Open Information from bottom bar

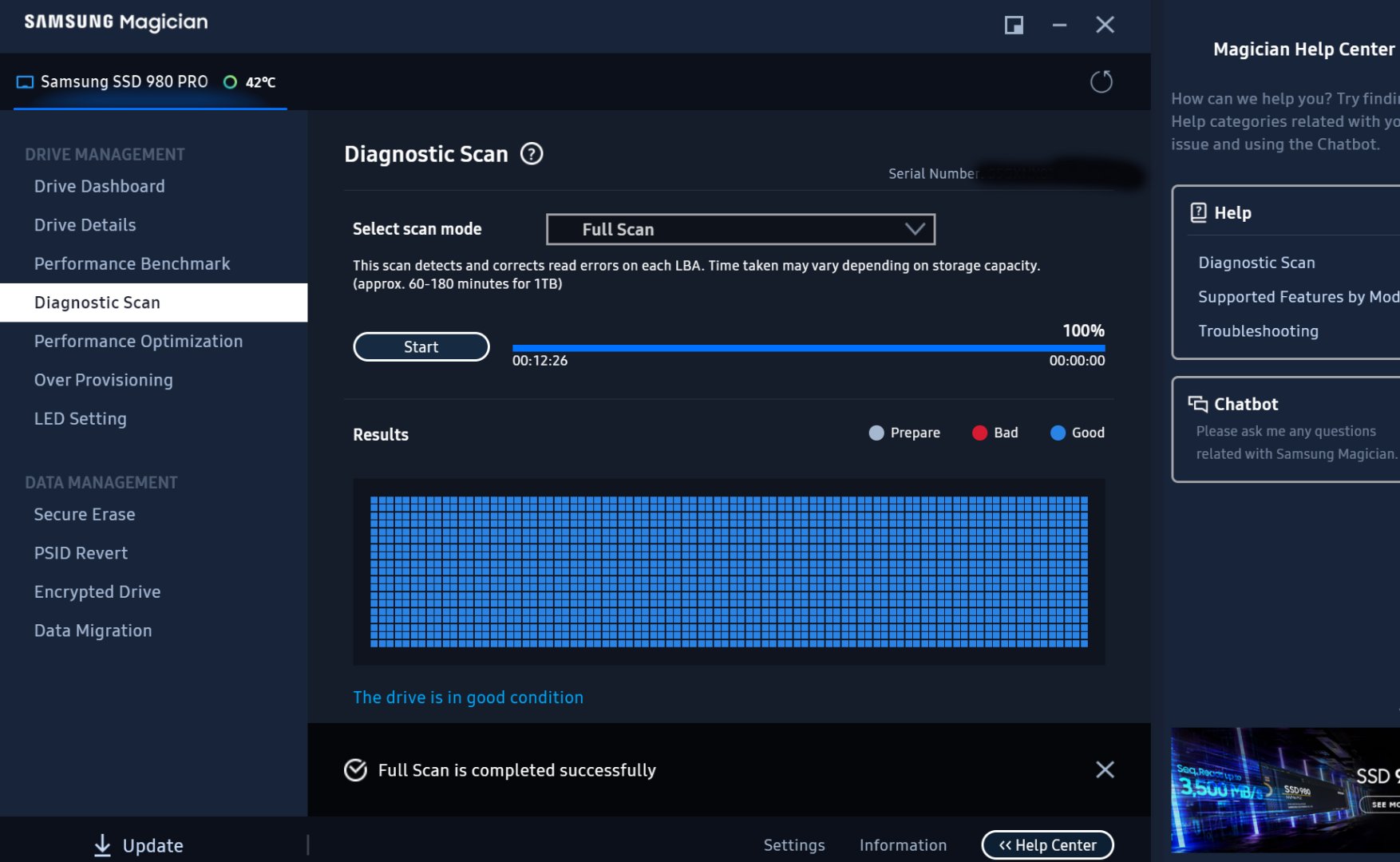pyautogui.click(x=904, y=845)
